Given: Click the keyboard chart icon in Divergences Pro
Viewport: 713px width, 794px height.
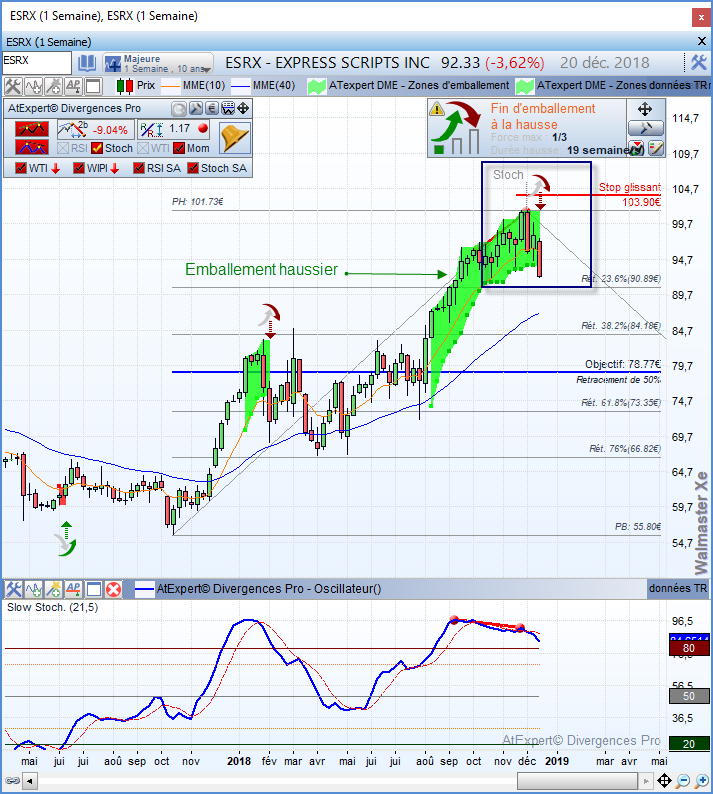Looking at the screenshot, I should coord(228,108).
